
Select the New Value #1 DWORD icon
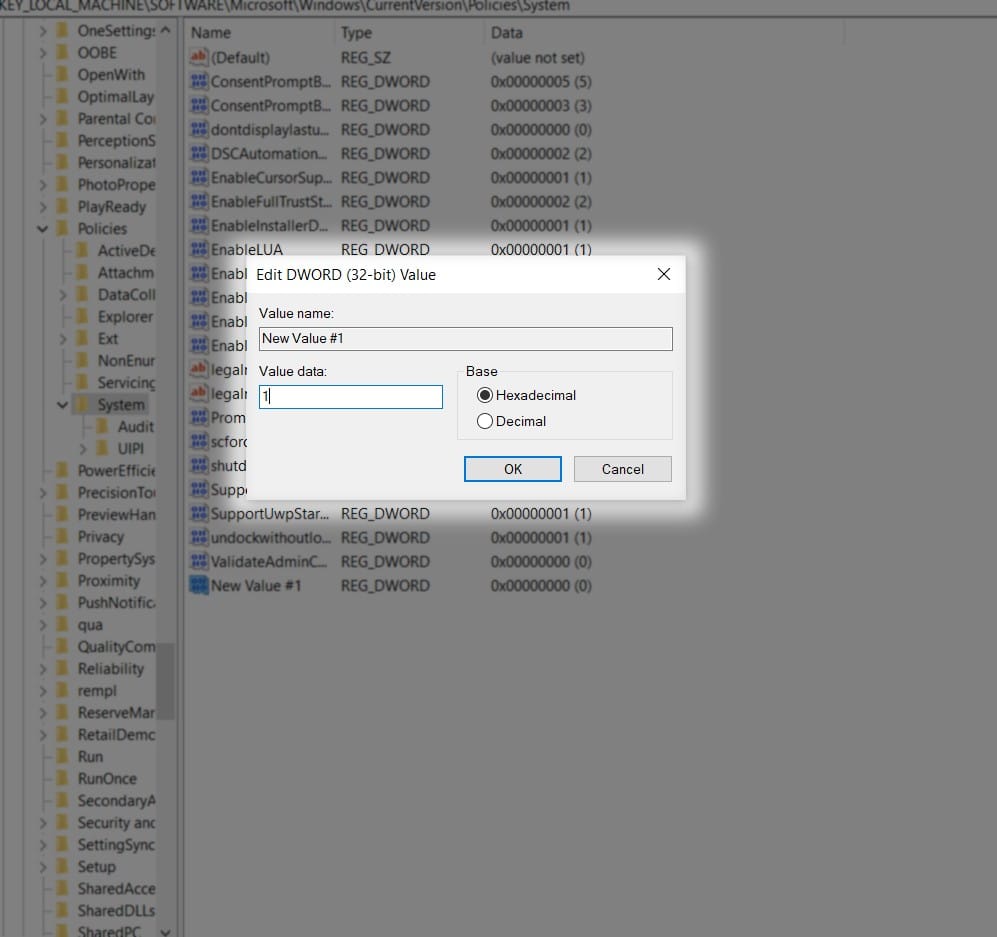click(199, 585)
